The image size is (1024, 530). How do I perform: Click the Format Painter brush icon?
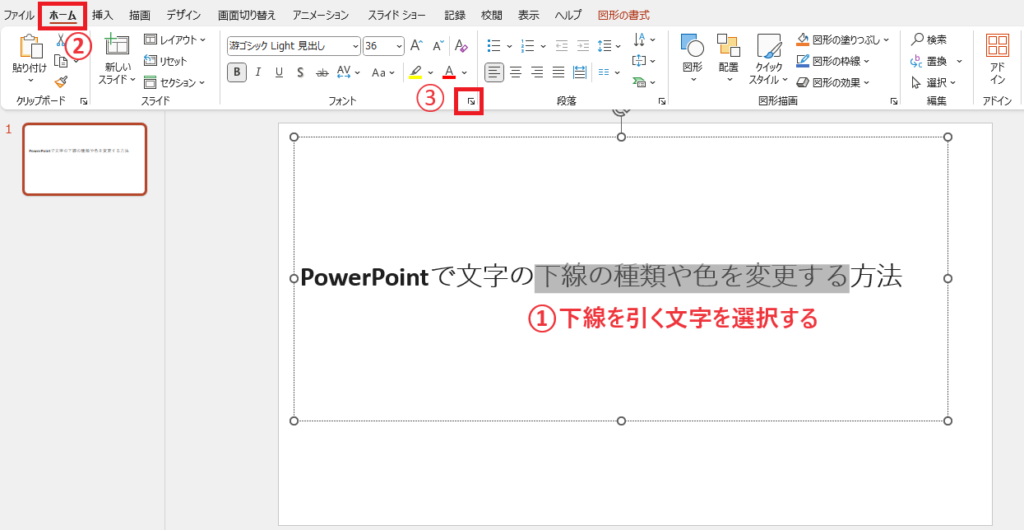(x=61, y=82)
